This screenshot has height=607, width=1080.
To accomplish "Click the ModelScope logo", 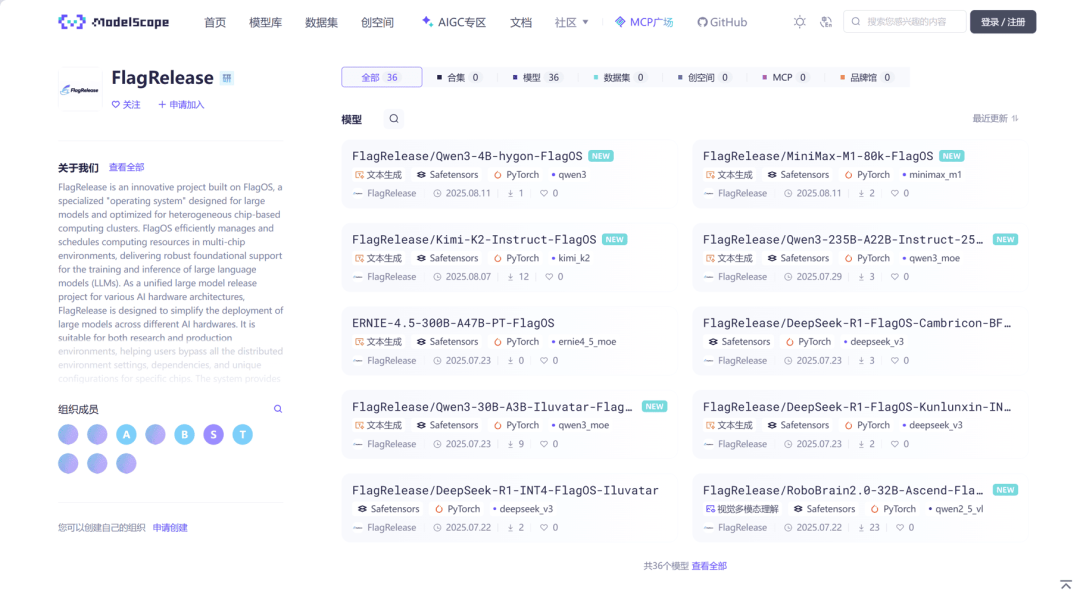I will (114, 22).
